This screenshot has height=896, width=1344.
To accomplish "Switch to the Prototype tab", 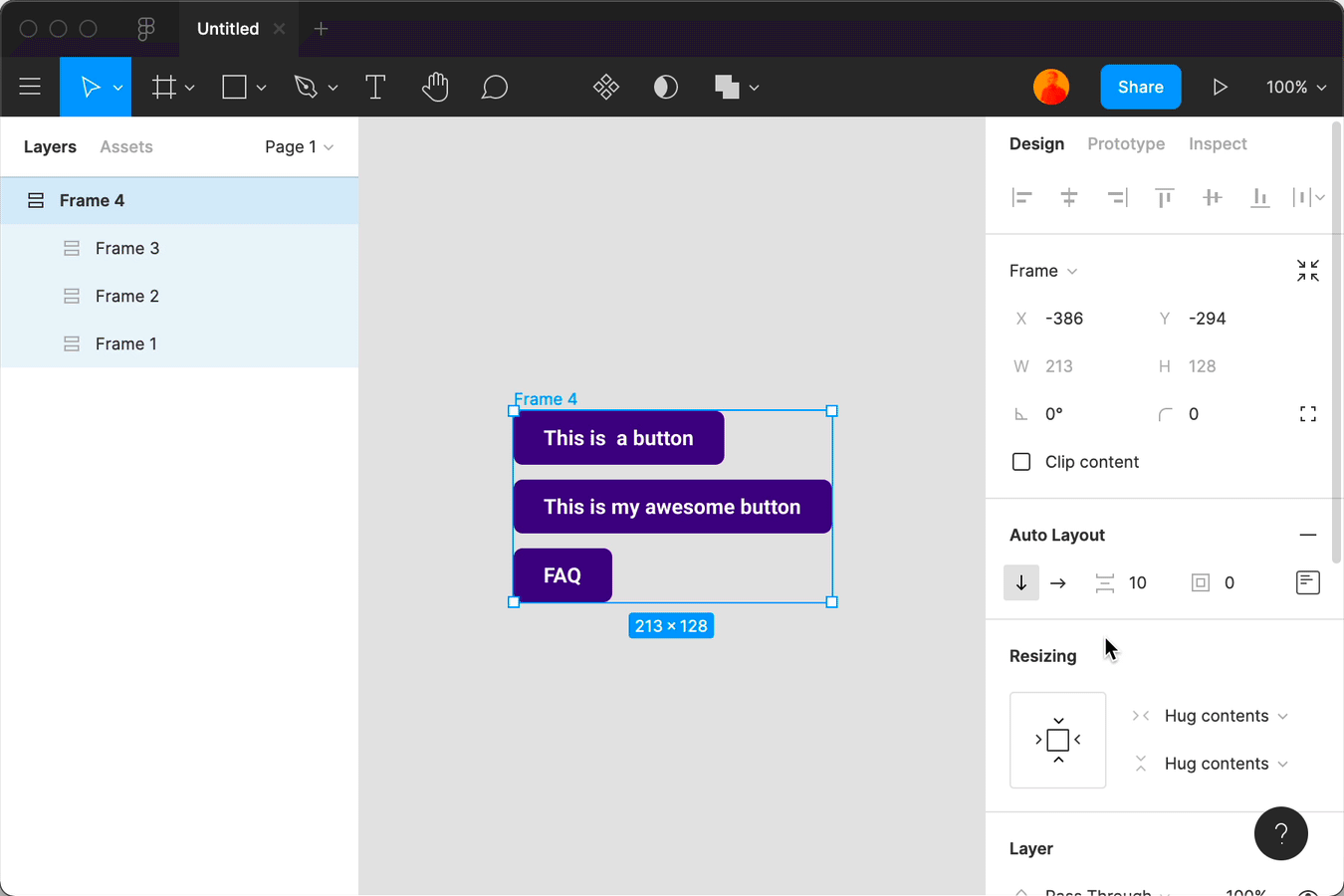I will click(x=1126, y=143).
